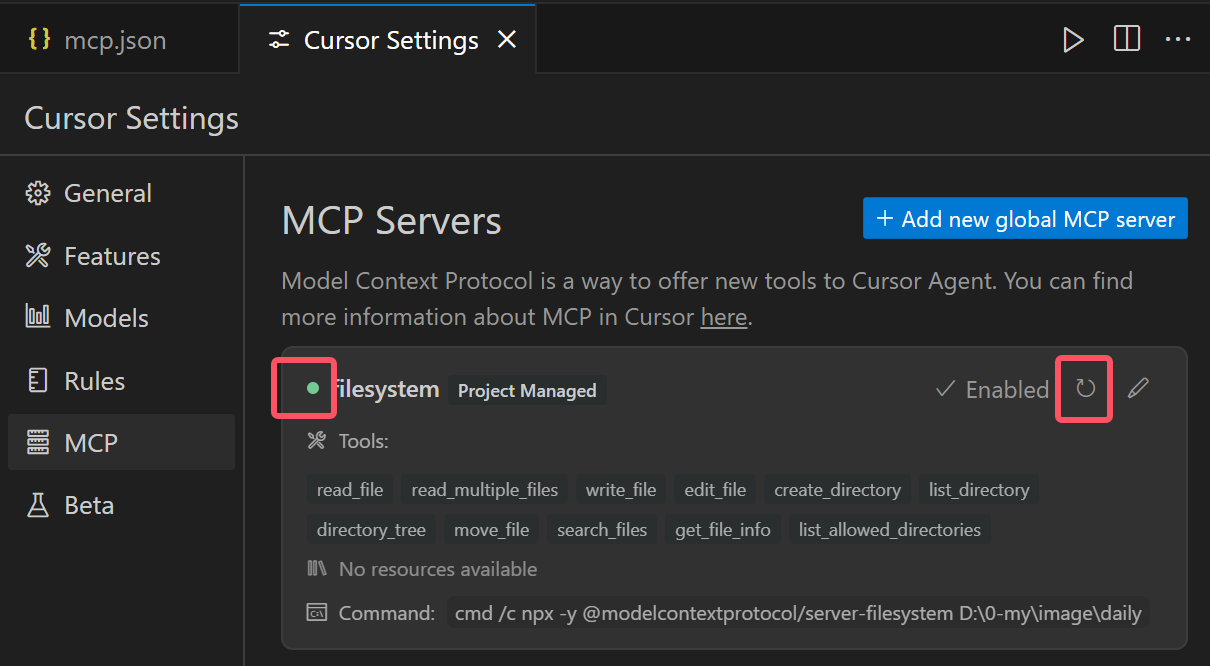Click the write_file tool chip
The height and width of the screenshot is (666, 1210).
pos(621,489)
